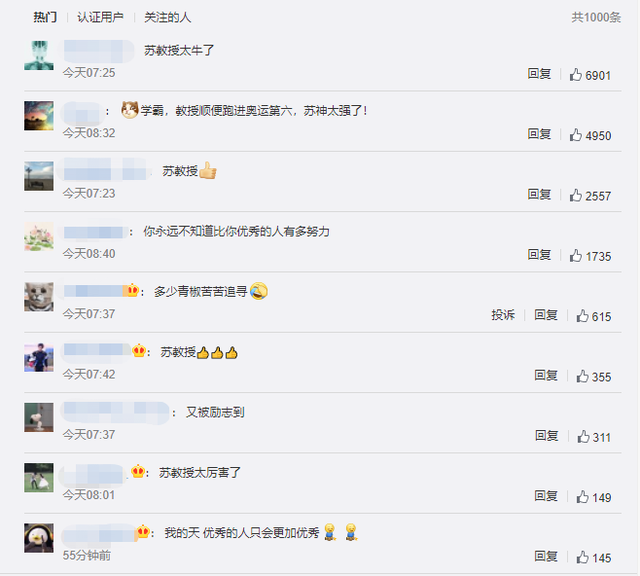Viewport: 640px width, 576px height.
Task: Click thumbs-up icon beside 149
Action: [x=582, y=497]
